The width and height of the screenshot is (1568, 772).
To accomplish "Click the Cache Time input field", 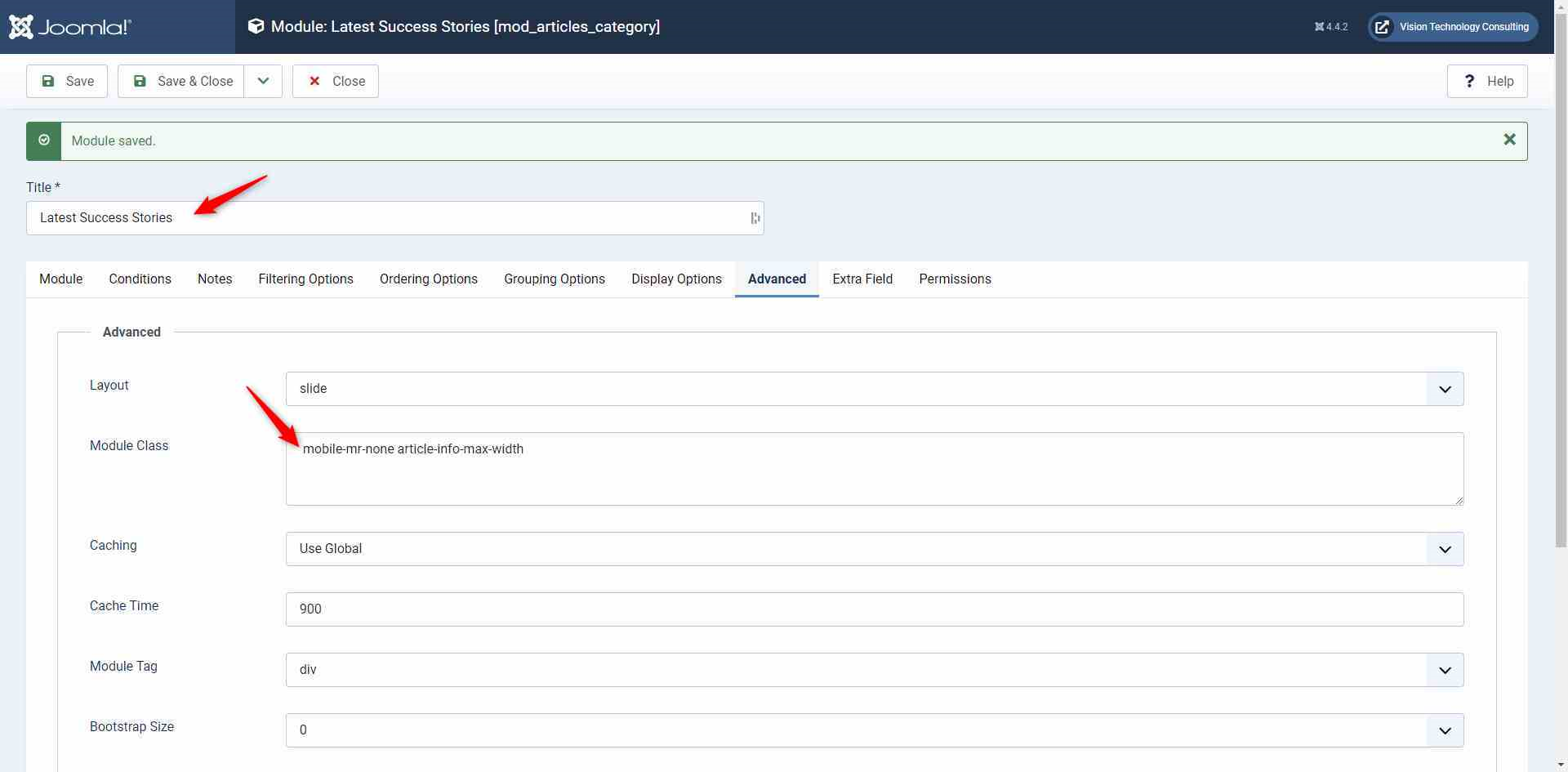I will 874,609.
